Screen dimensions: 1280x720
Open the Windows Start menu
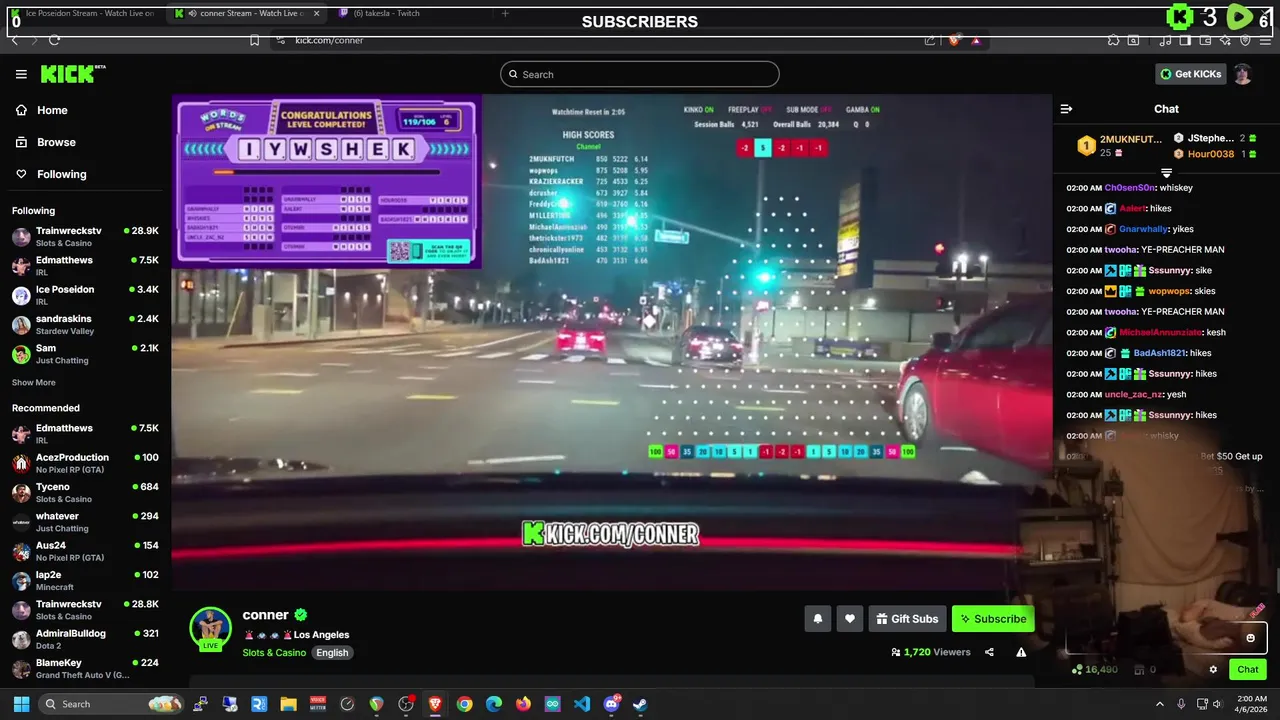click(x=21, y=704)
